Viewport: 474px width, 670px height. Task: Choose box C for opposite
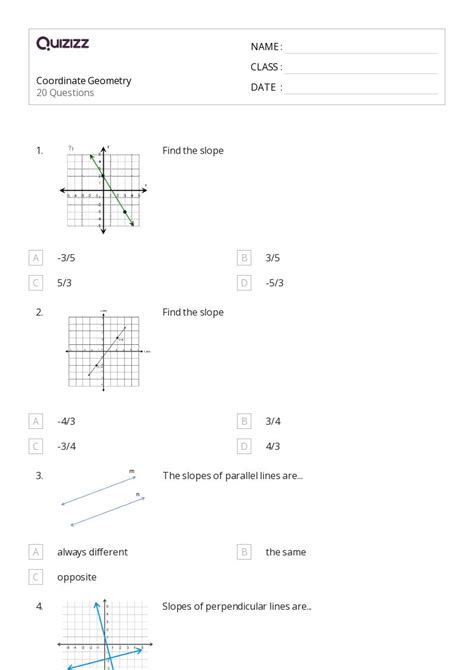click(x=35, y=577)
